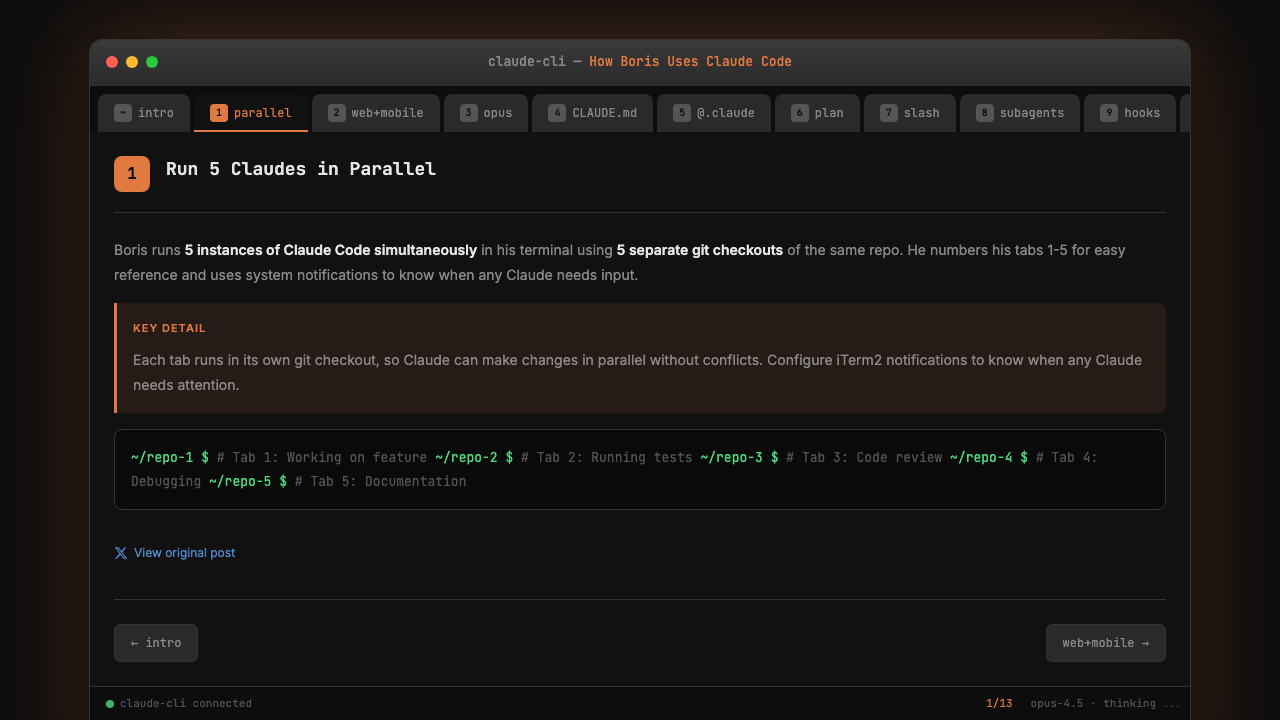Open the View original post link

point(184,553)
